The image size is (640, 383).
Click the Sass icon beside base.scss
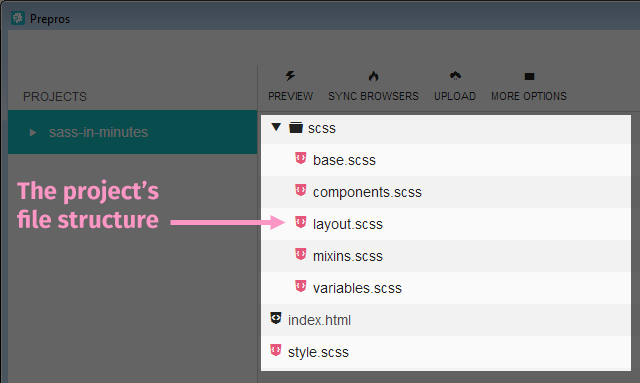[301, 158]
